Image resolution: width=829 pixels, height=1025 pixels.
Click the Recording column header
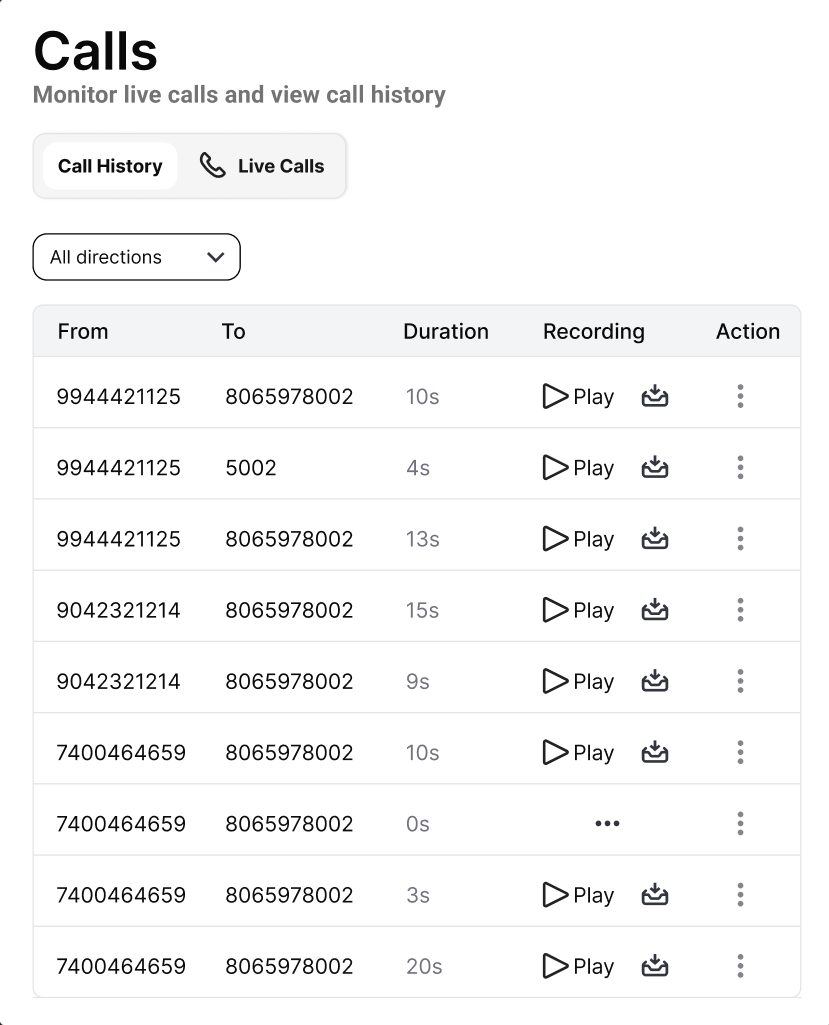click(594, 332)
